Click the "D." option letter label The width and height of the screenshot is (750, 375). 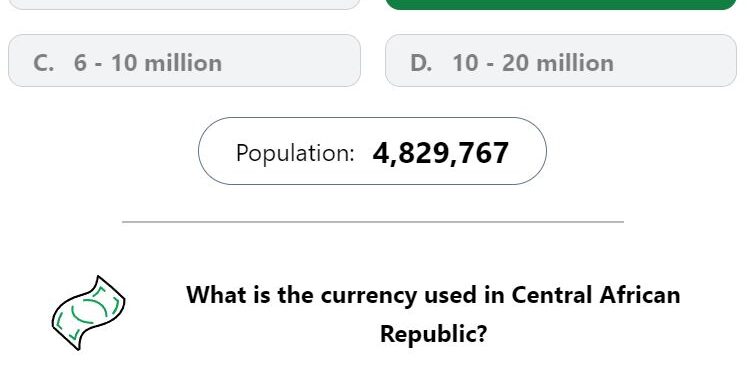point(421,63)
